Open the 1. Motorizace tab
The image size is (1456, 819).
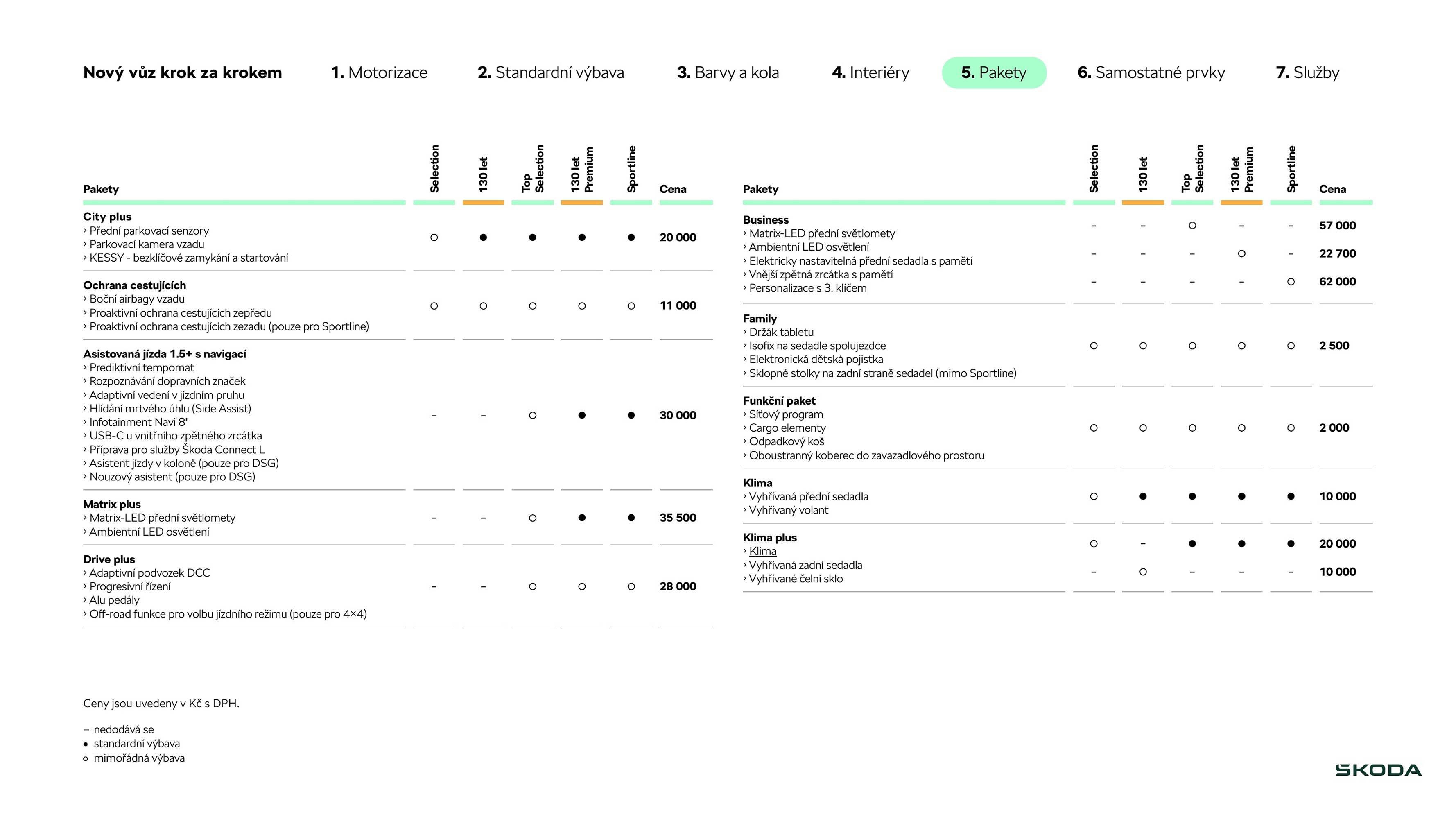tap(379, 72)
